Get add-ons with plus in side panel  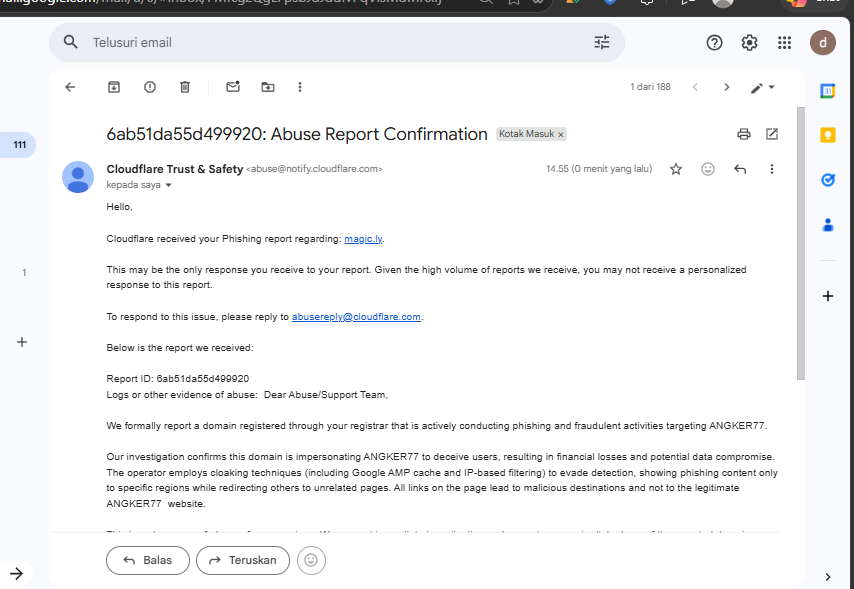(828, 296)
